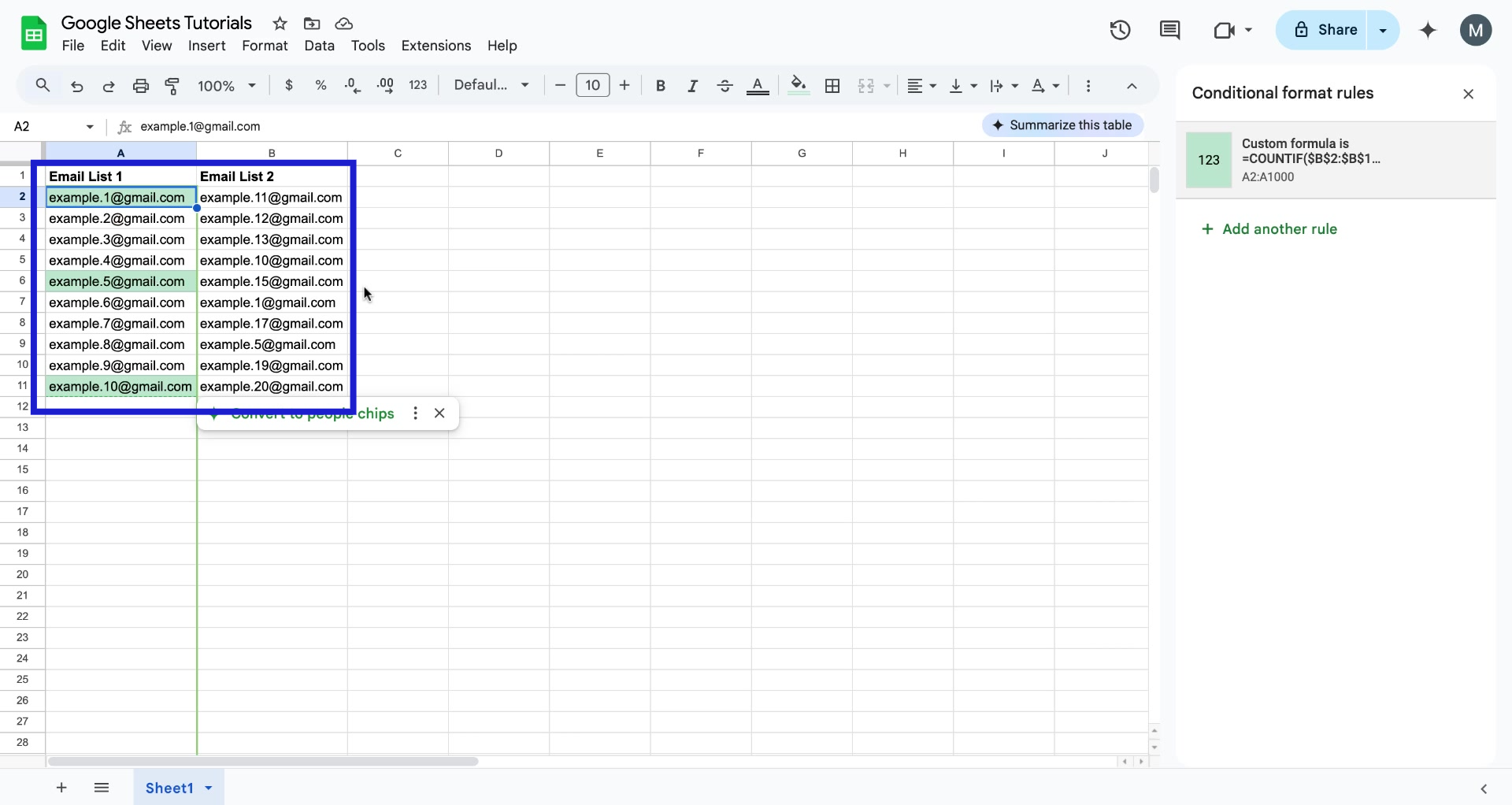
Task: Toggle bold formatting
Action: [x=661, y=86]
